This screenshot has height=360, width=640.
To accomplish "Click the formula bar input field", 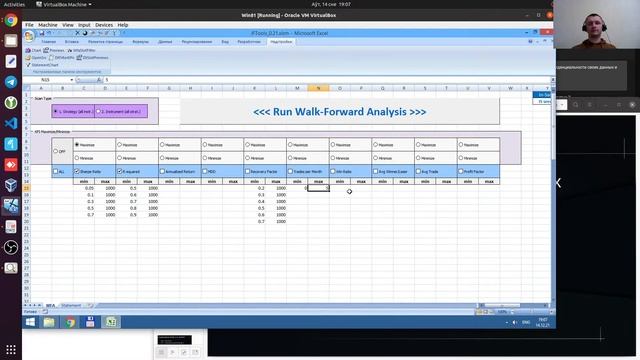I will tap(327, 80).
